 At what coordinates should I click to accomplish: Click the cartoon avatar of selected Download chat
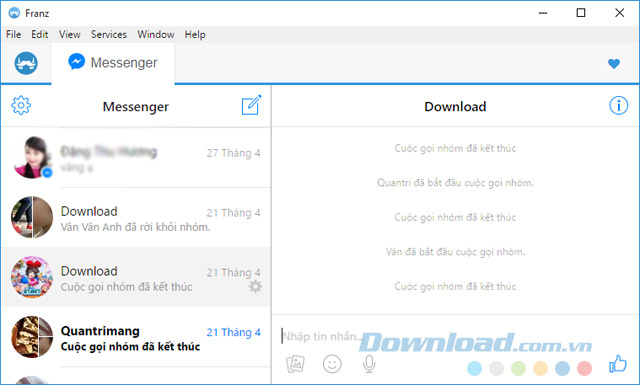[32, 277]
